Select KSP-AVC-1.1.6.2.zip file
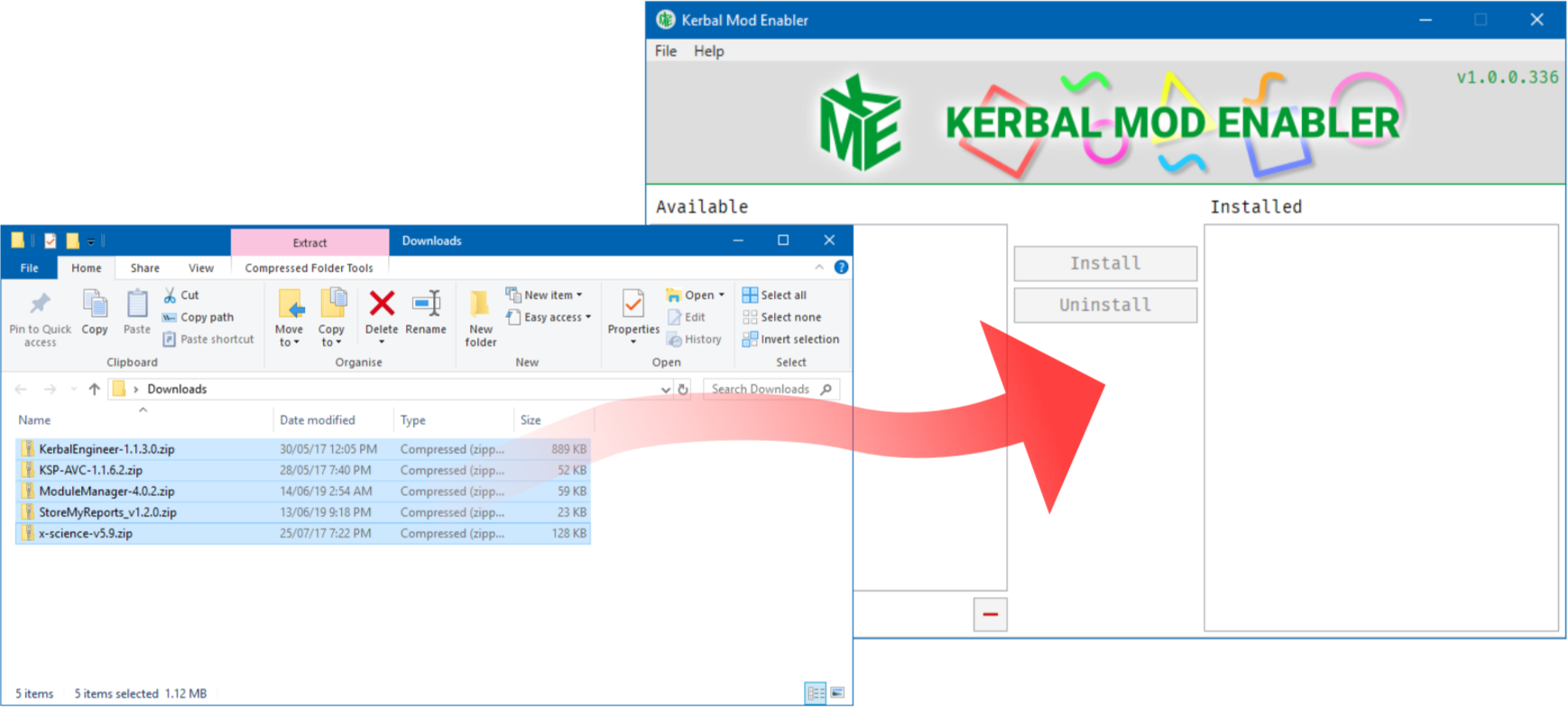 tap(302, 470)
